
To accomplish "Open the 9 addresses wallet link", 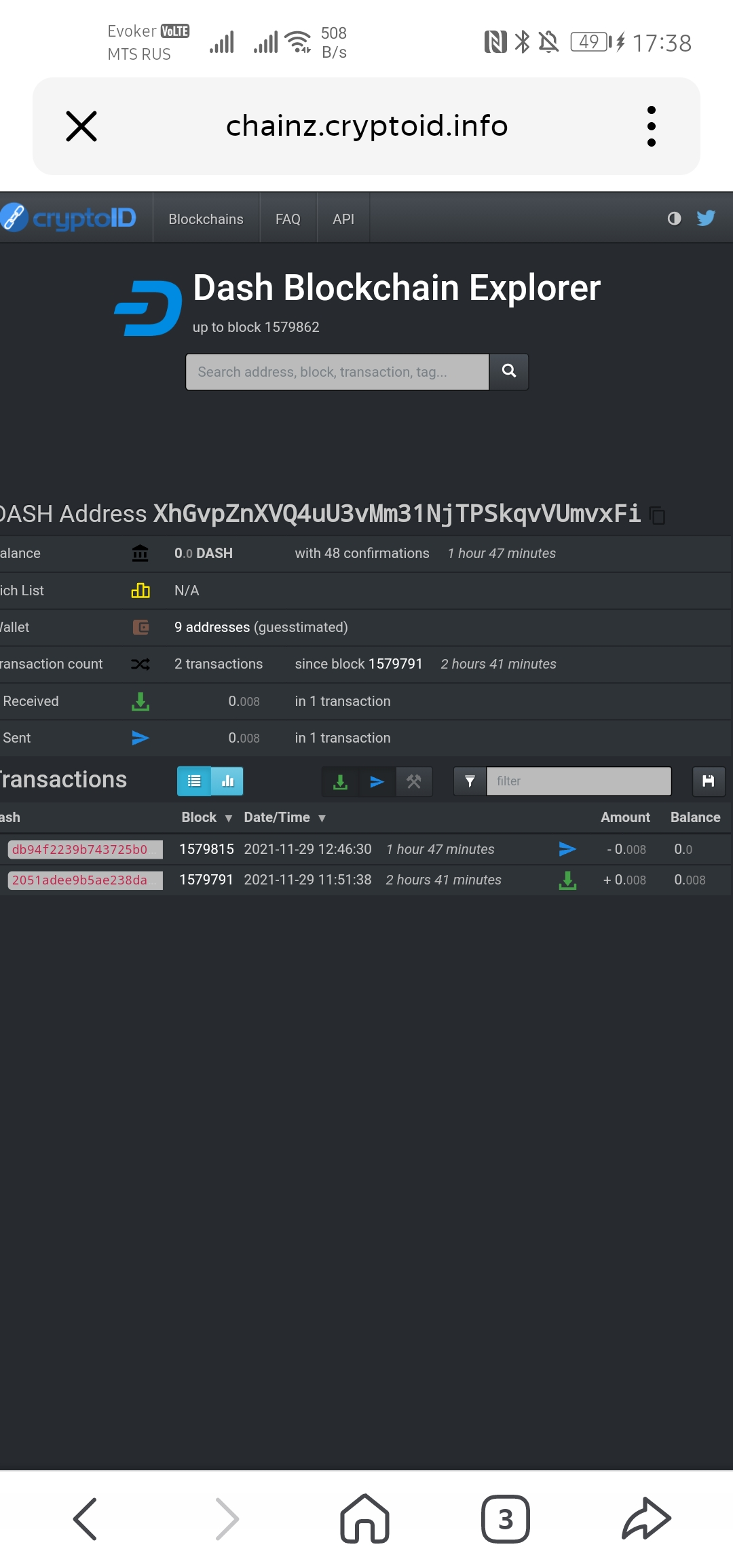I will click(212, 627).
